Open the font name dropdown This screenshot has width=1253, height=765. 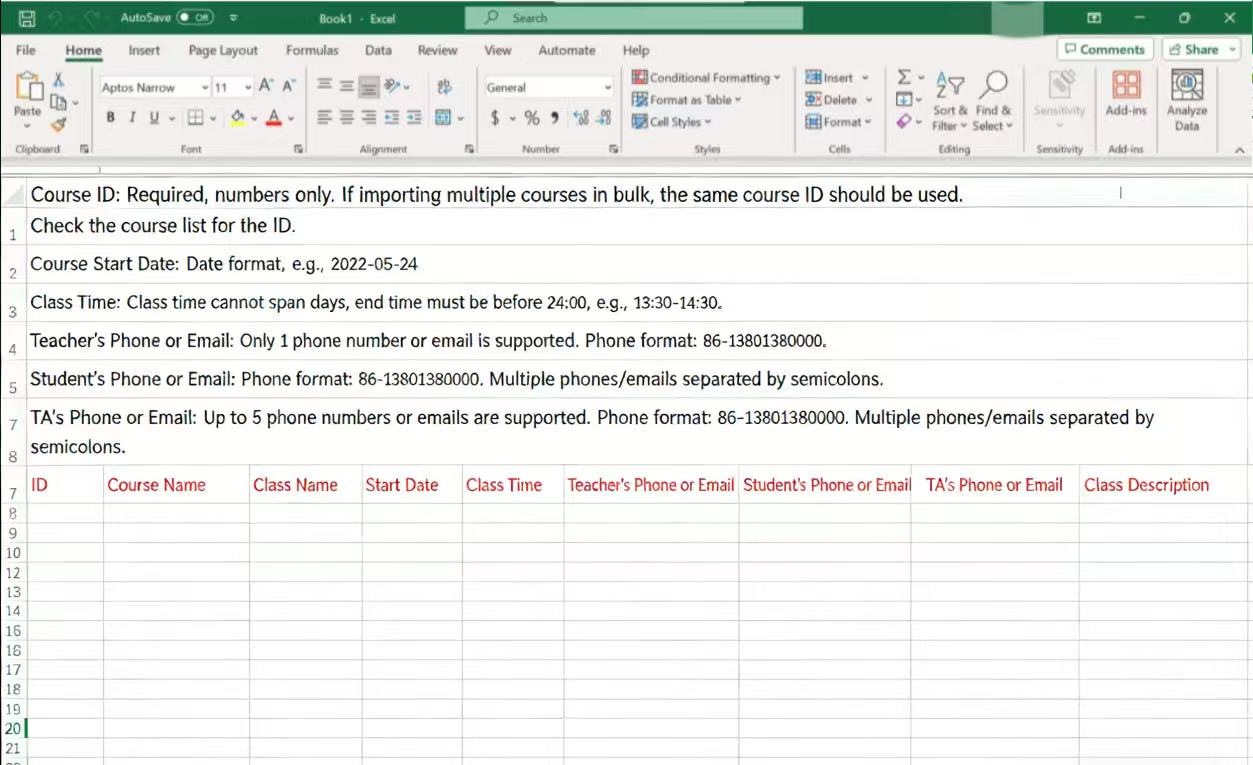[x=205, y=88]
